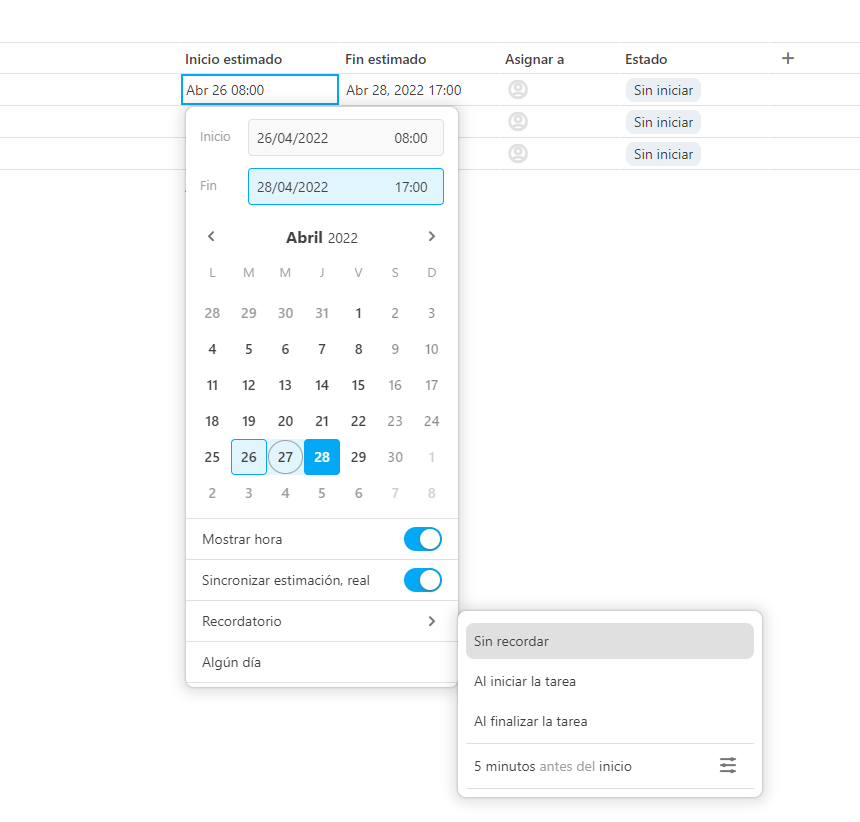Screen dimensions: 860x822
Task: Add a new column with the plus icon
Action: pyautogui.click(x=788, y=58)
